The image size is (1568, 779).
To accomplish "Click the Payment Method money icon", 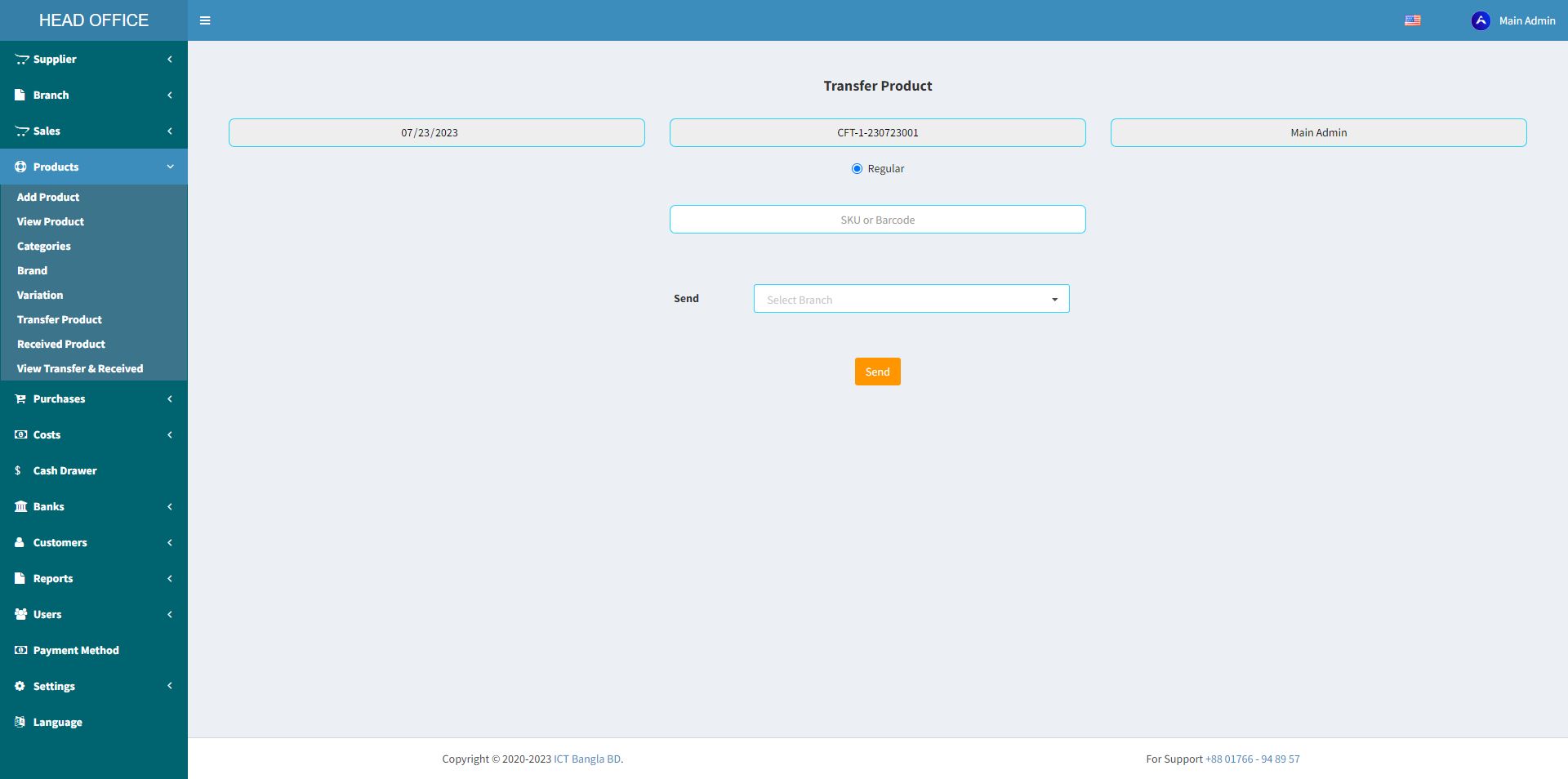I will tap(21, 650).
